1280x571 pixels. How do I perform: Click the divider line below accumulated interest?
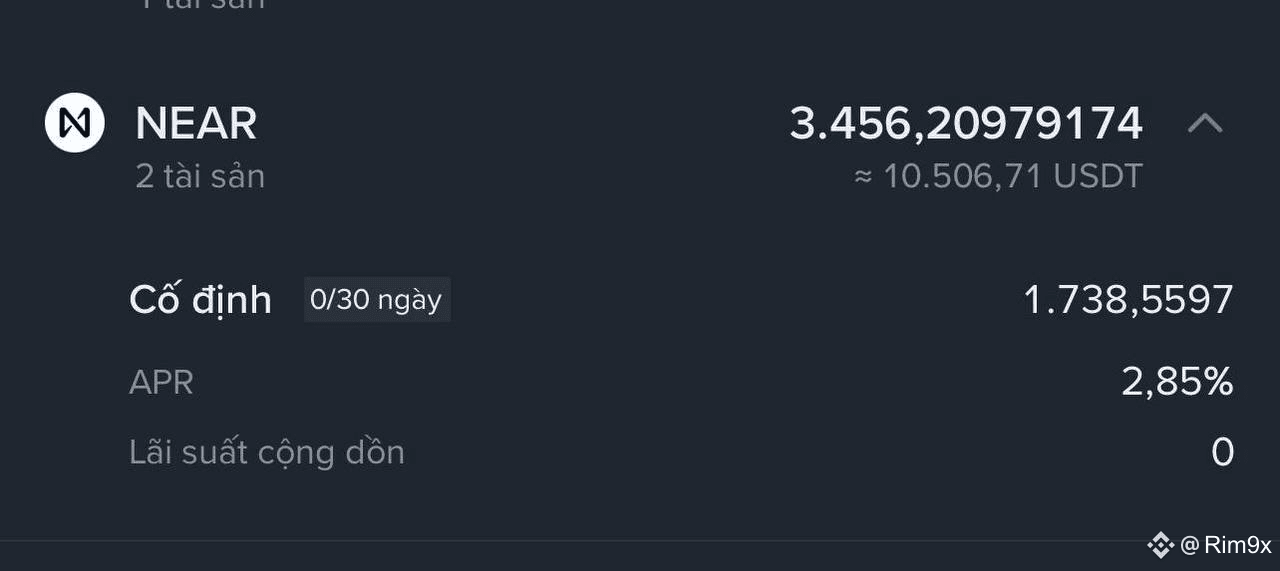tap(640, 541)
